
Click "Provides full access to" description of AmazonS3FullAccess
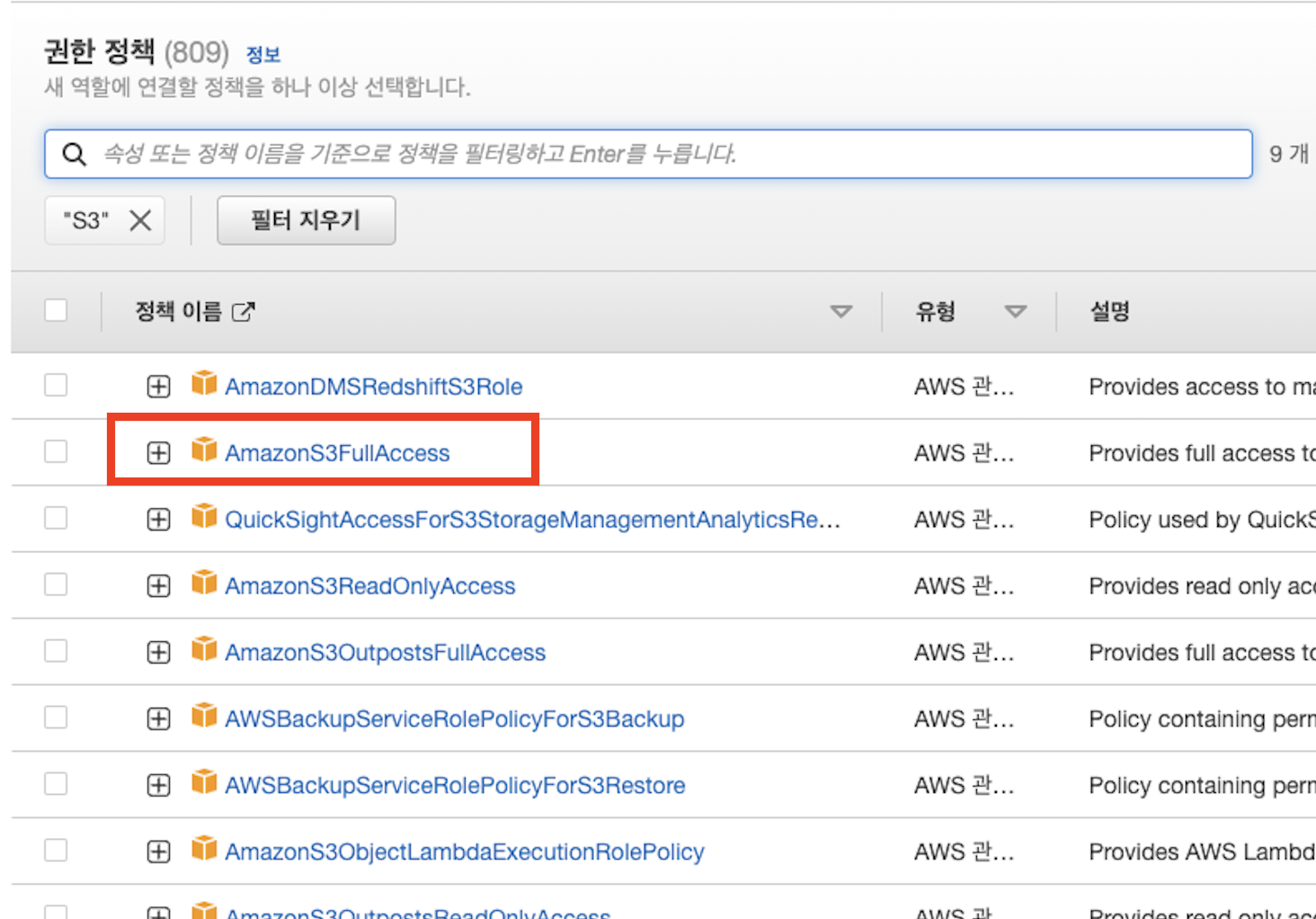coord(1202,453)
